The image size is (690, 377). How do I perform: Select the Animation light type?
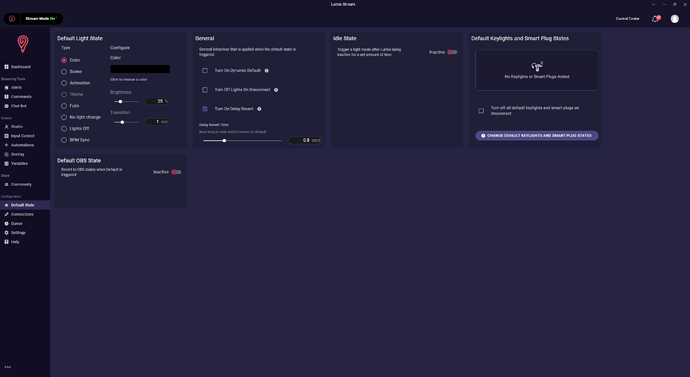(64, 83)
